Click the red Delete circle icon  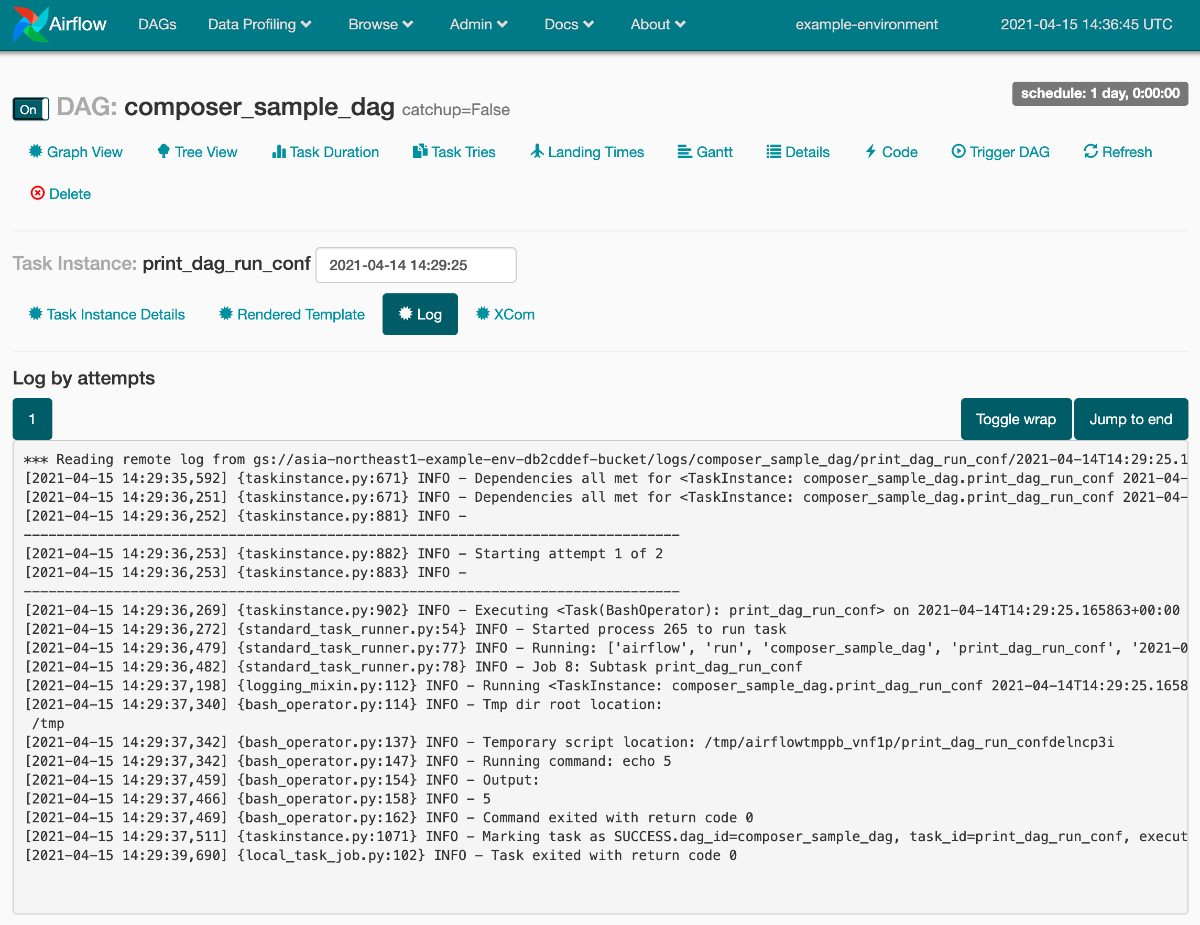pos(38,193)
